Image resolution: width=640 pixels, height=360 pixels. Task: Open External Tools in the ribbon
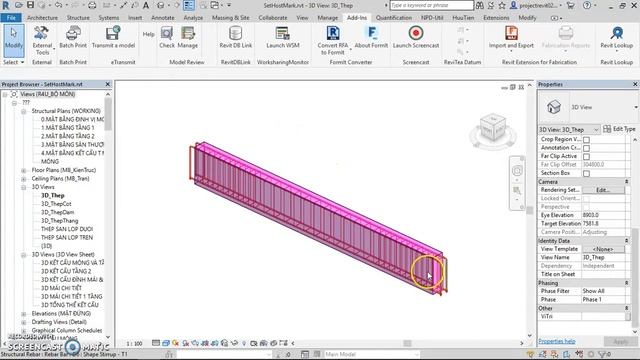42,40
